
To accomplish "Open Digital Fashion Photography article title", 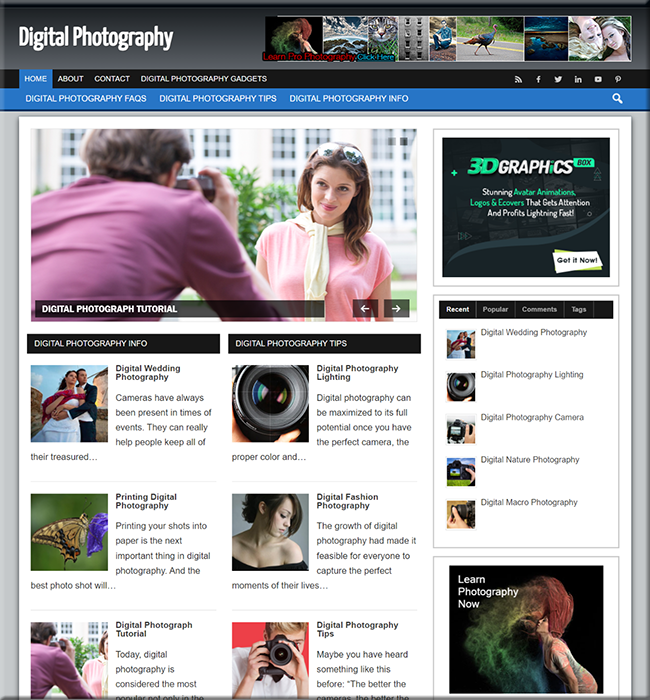I will click(347, 501).
